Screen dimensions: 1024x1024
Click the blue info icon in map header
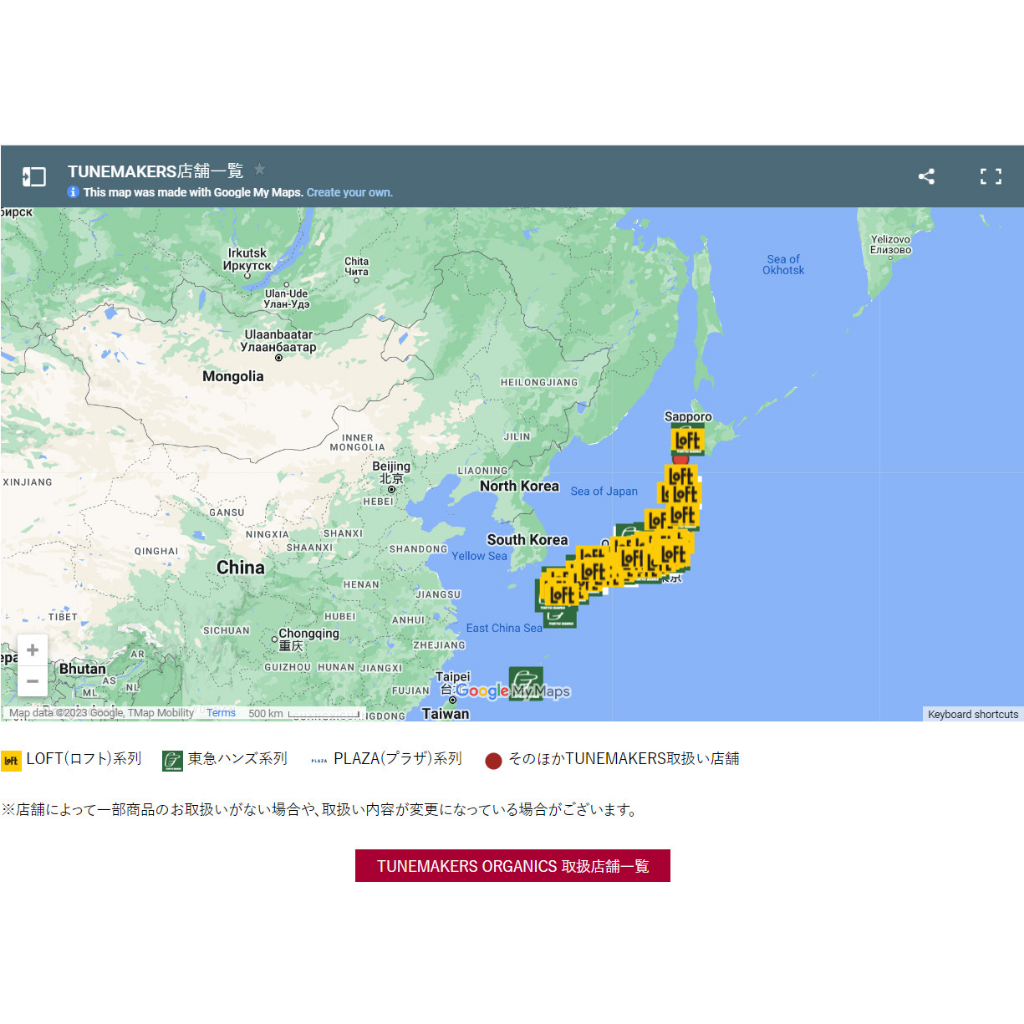pyautogui.click(x=73, y=193)
